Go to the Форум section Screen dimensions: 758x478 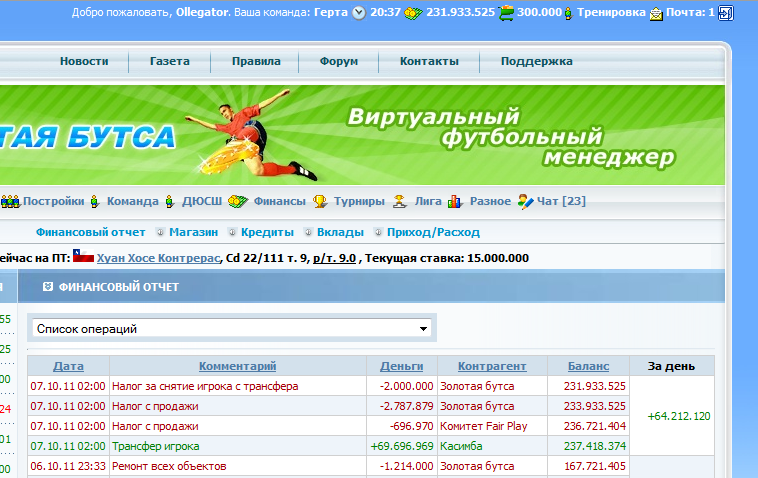pyautogui.click(x=338, y=61)
